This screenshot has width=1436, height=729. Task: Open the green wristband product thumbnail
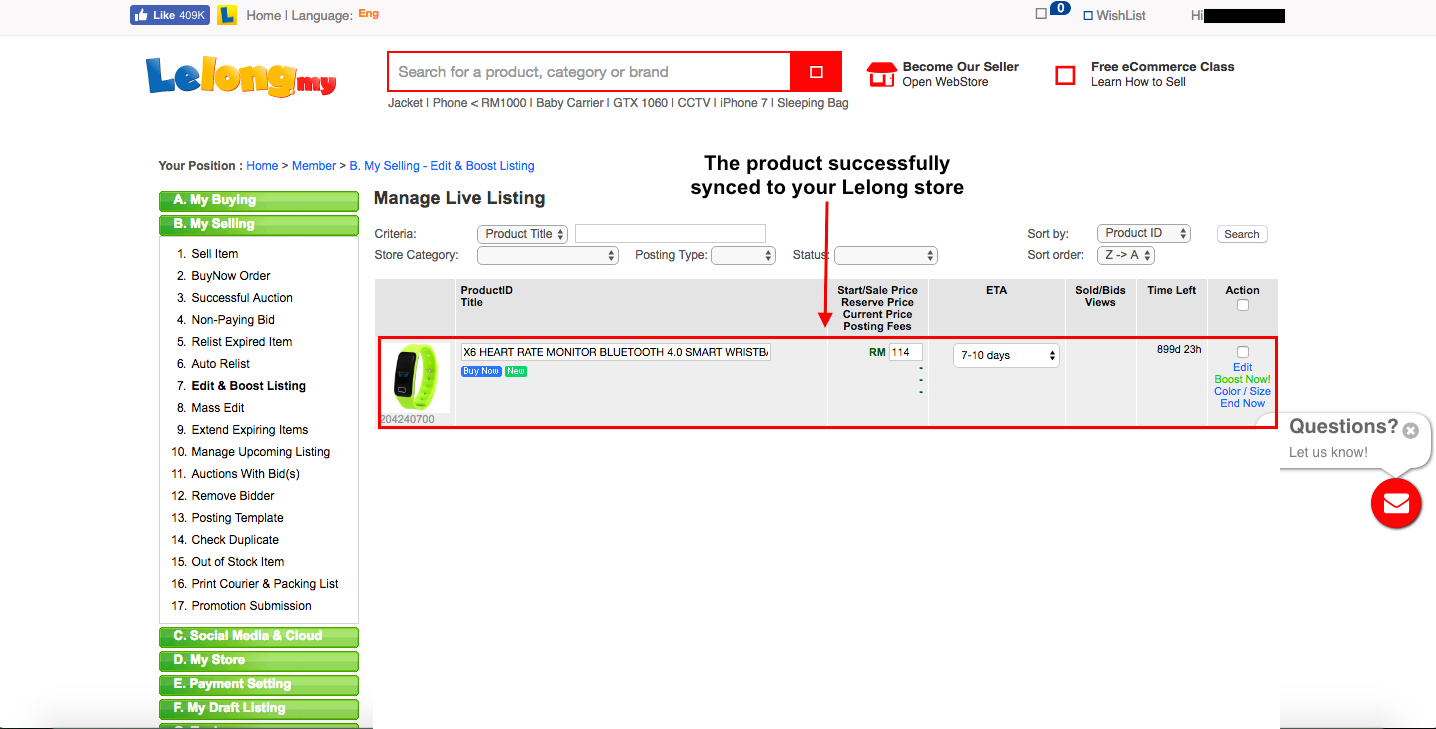416,378
